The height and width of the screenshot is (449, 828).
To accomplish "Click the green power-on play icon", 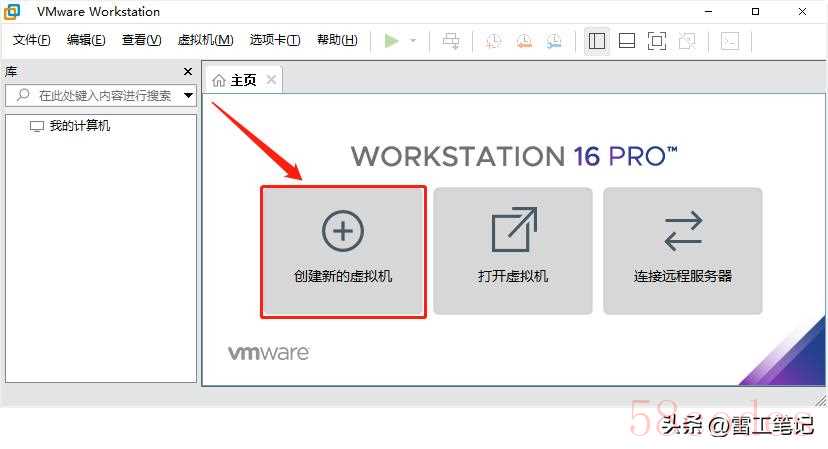I will (x=391, y=41).
